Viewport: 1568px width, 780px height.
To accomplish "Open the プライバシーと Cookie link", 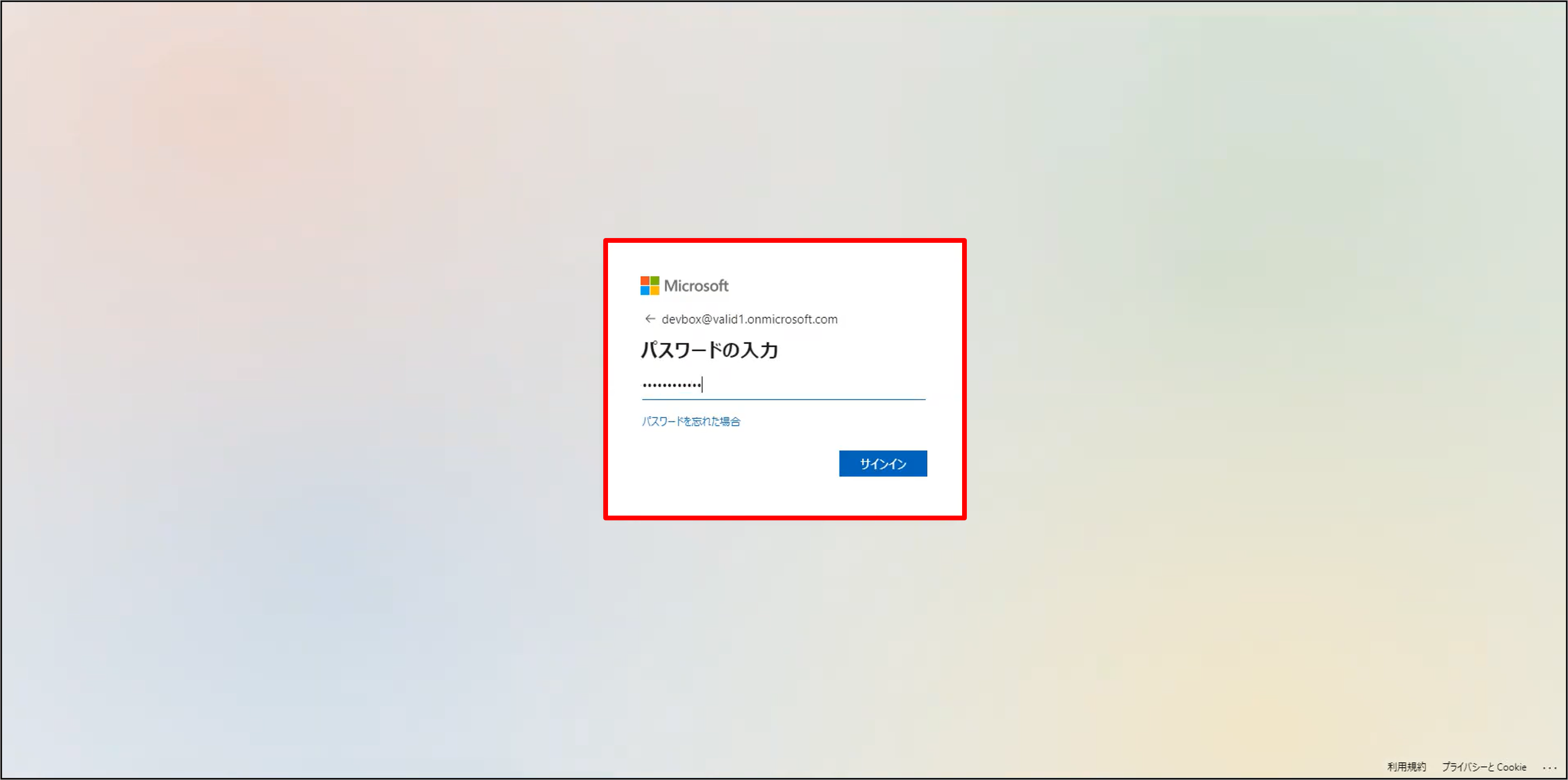I will 1483,767.
